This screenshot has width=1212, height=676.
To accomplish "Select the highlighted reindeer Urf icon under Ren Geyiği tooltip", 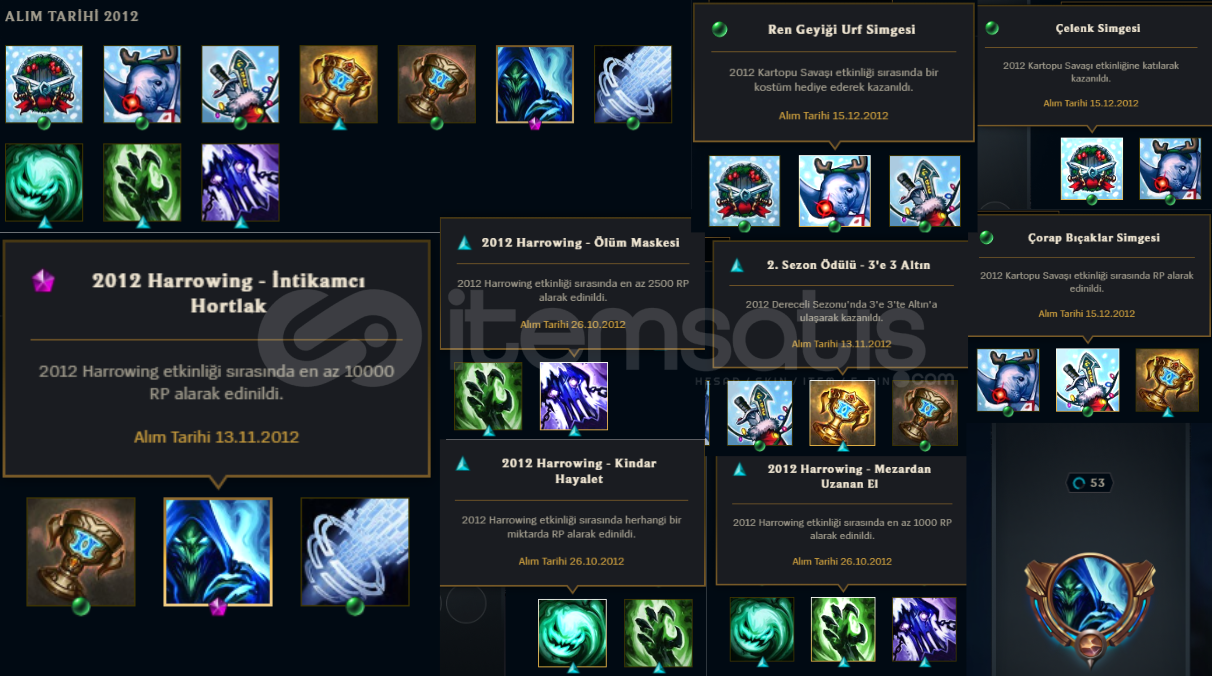I will click(x=834, y=191).
